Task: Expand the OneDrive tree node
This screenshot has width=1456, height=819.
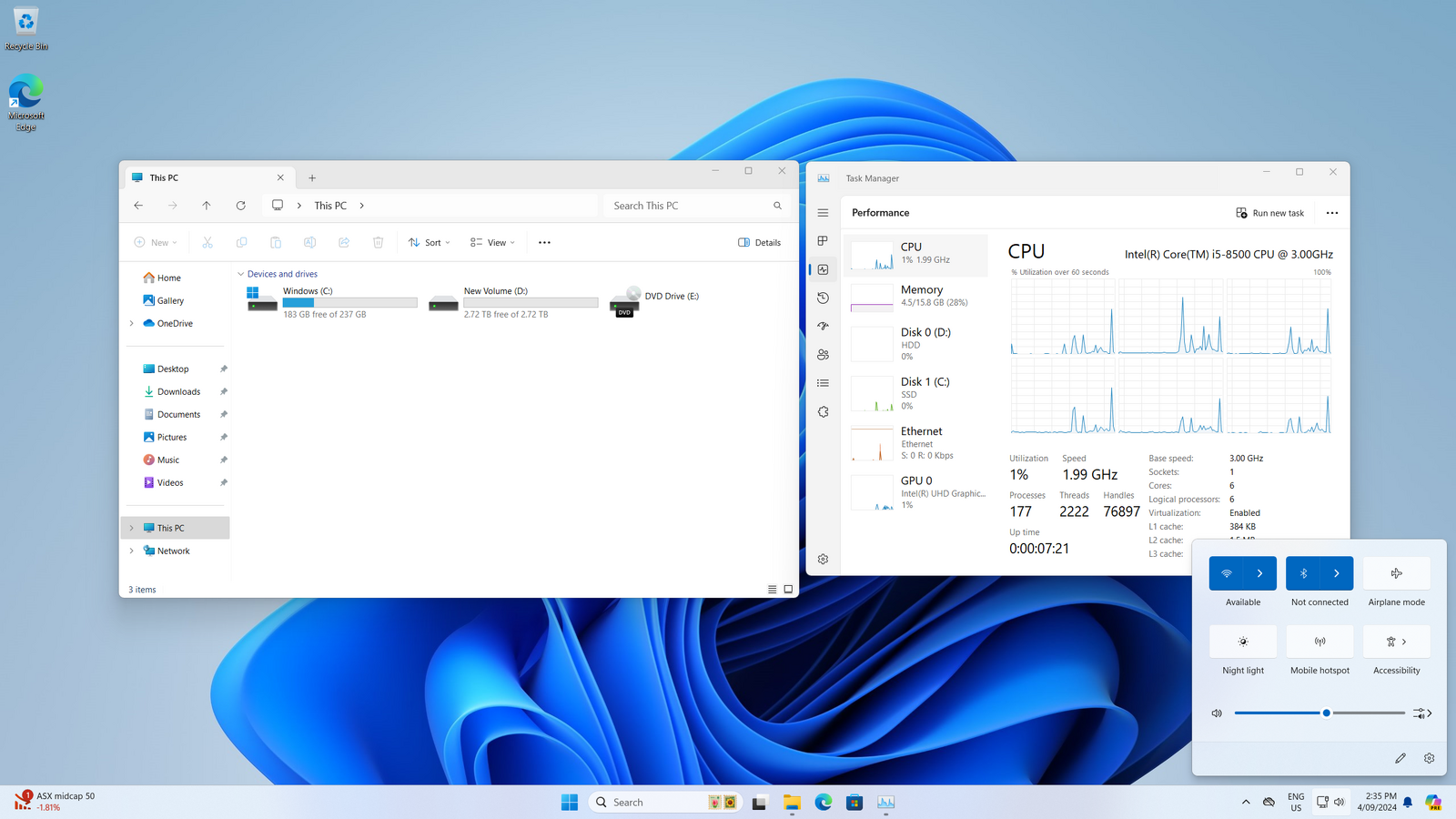Action: pos(132,323)
